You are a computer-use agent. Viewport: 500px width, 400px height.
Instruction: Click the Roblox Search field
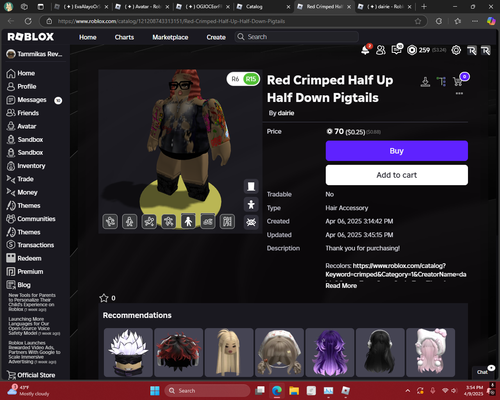point(297,37)
